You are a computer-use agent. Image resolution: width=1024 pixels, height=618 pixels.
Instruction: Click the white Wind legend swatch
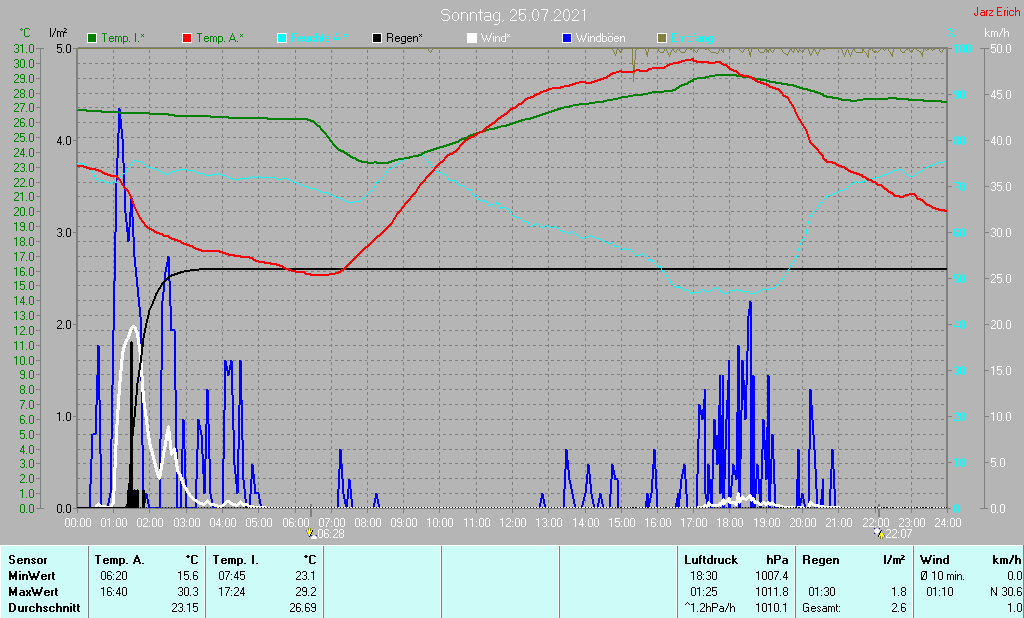coord(472,38)
